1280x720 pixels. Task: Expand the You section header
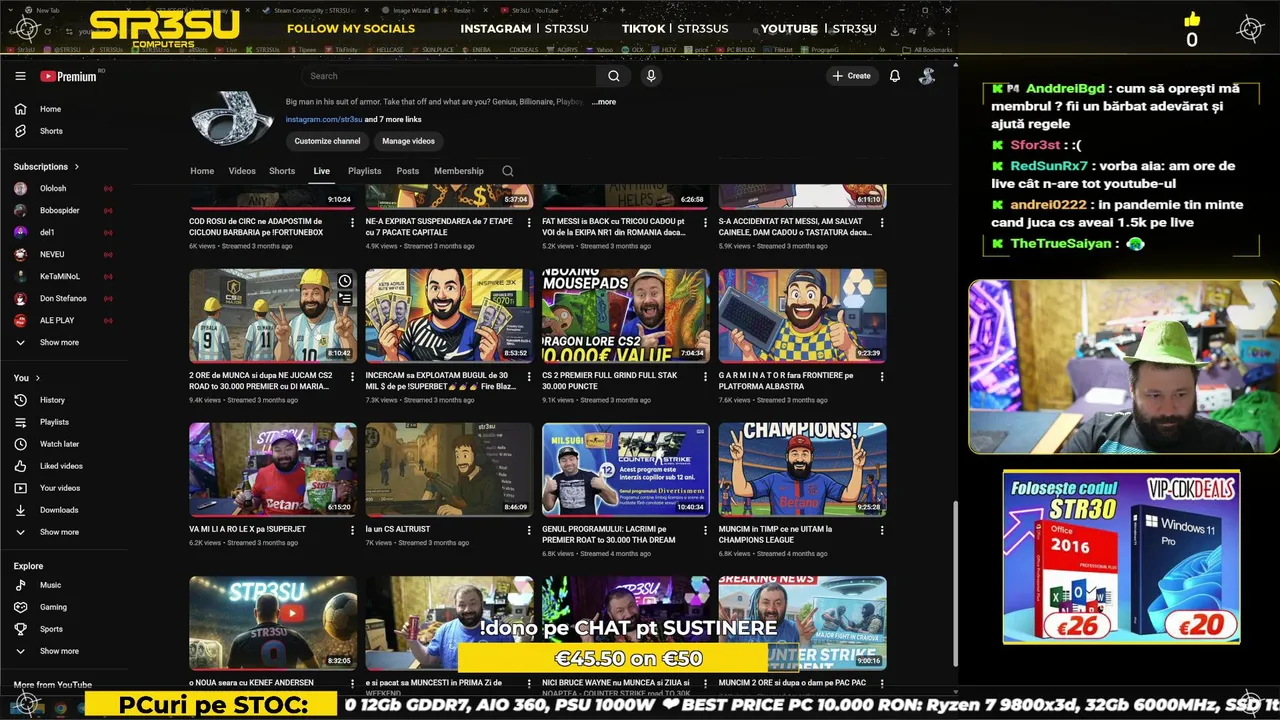coord(27,378)
